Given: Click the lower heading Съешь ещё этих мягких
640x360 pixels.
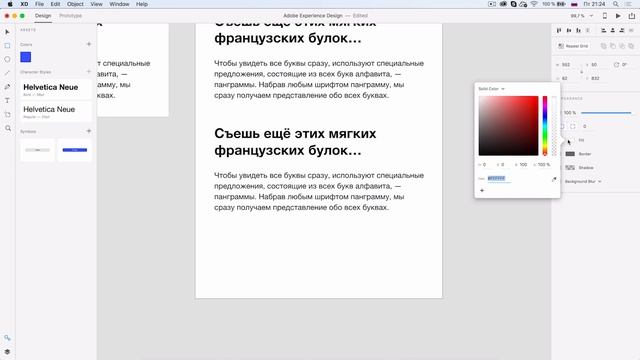Looking at the screenshot, I should click(x=295, y=133).
